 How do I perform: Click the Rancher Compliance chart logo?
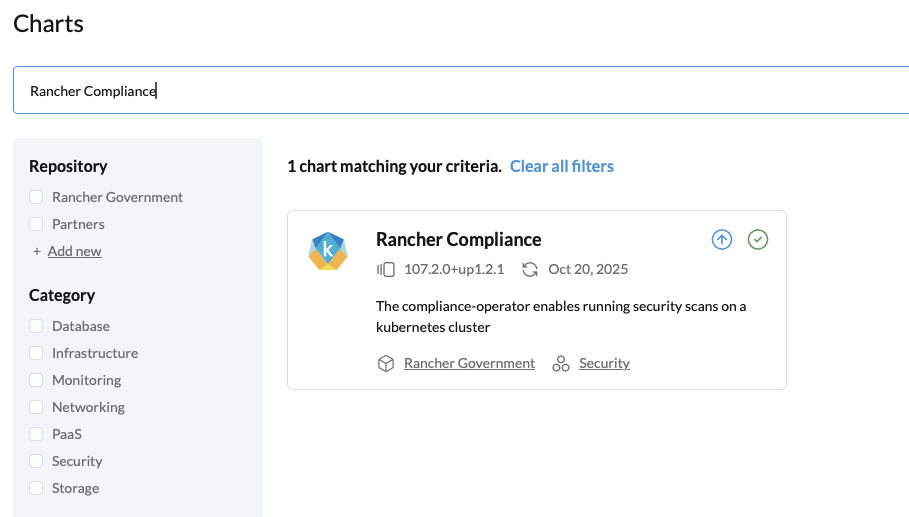click(328, 251)
